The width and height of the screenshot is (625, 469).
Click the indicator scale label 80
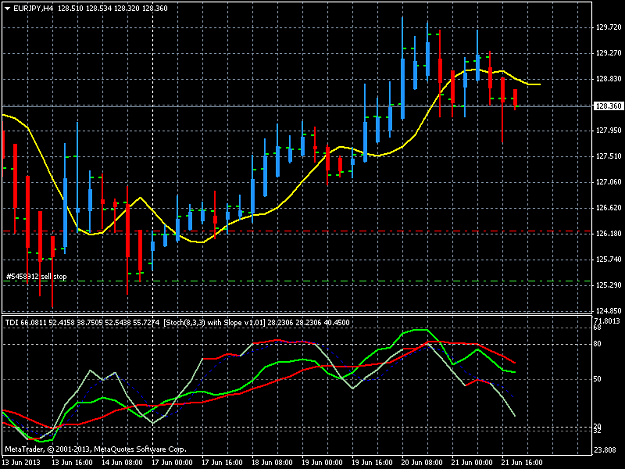pos(597,344)
